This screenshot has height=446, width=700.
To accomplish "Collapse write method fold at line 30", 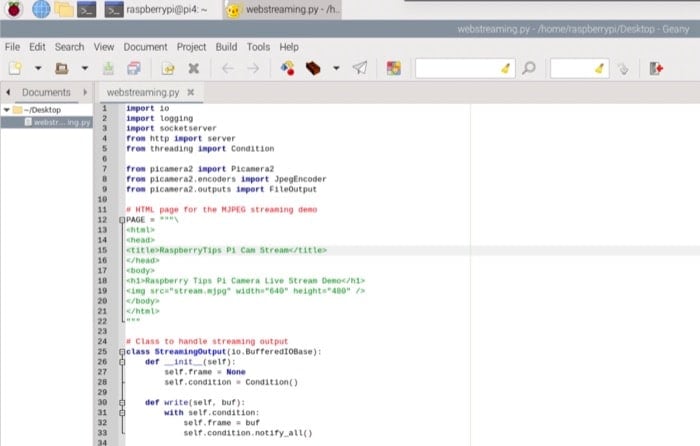I will click(x=122, y=403).
